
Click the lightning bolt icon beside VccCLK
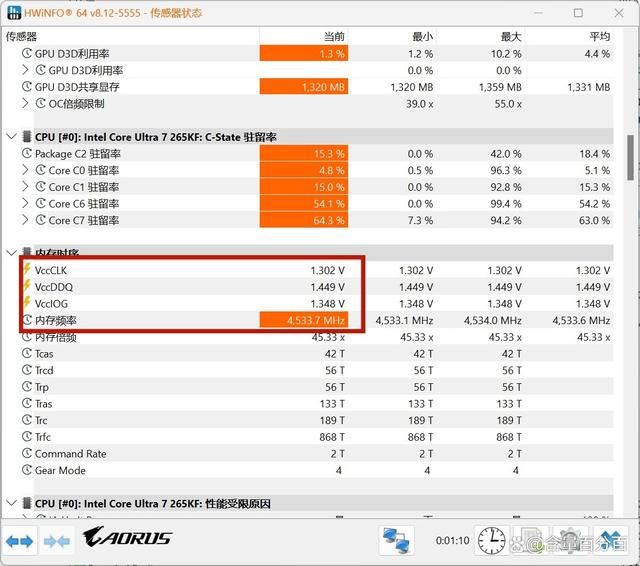pyautogui.click(x=27, y=270)
